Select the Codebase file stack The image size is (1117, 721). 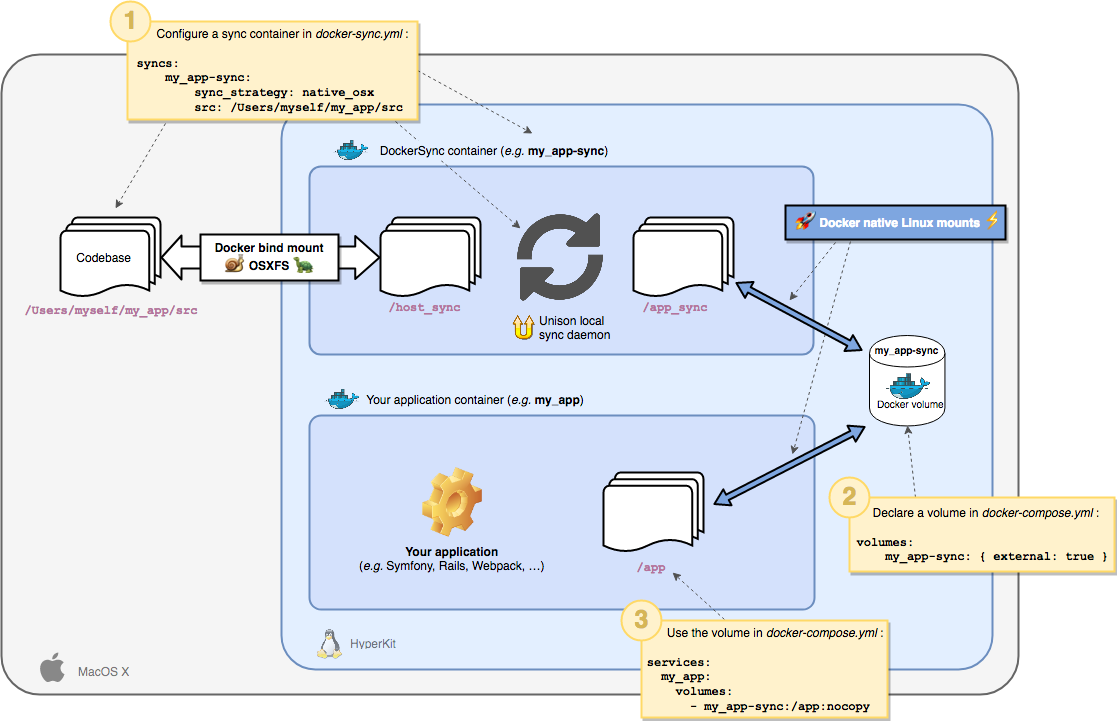(110, 256)
